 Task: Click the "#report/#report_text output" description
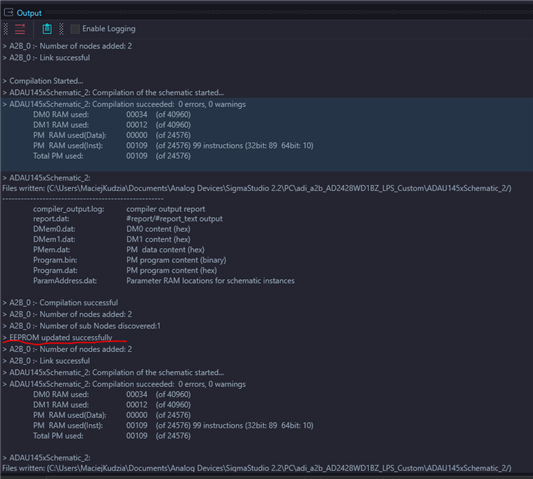tap(174, 219)
